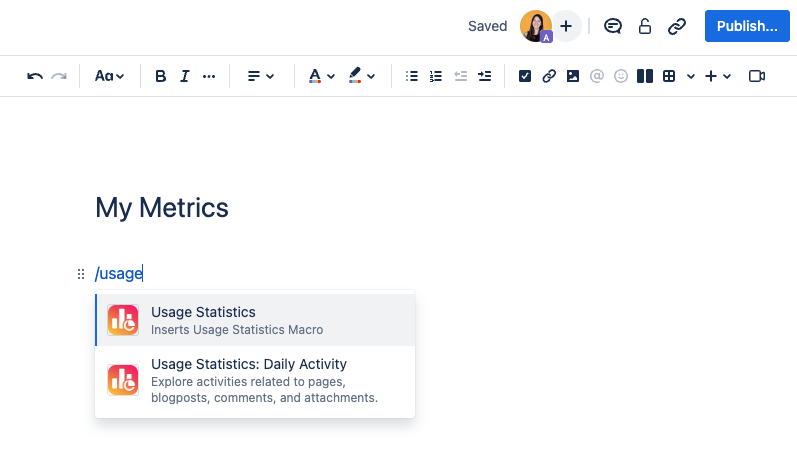Open more formatting options (three dots)
The height and width of the screenshot is (466, 797).
coord(209,76)
